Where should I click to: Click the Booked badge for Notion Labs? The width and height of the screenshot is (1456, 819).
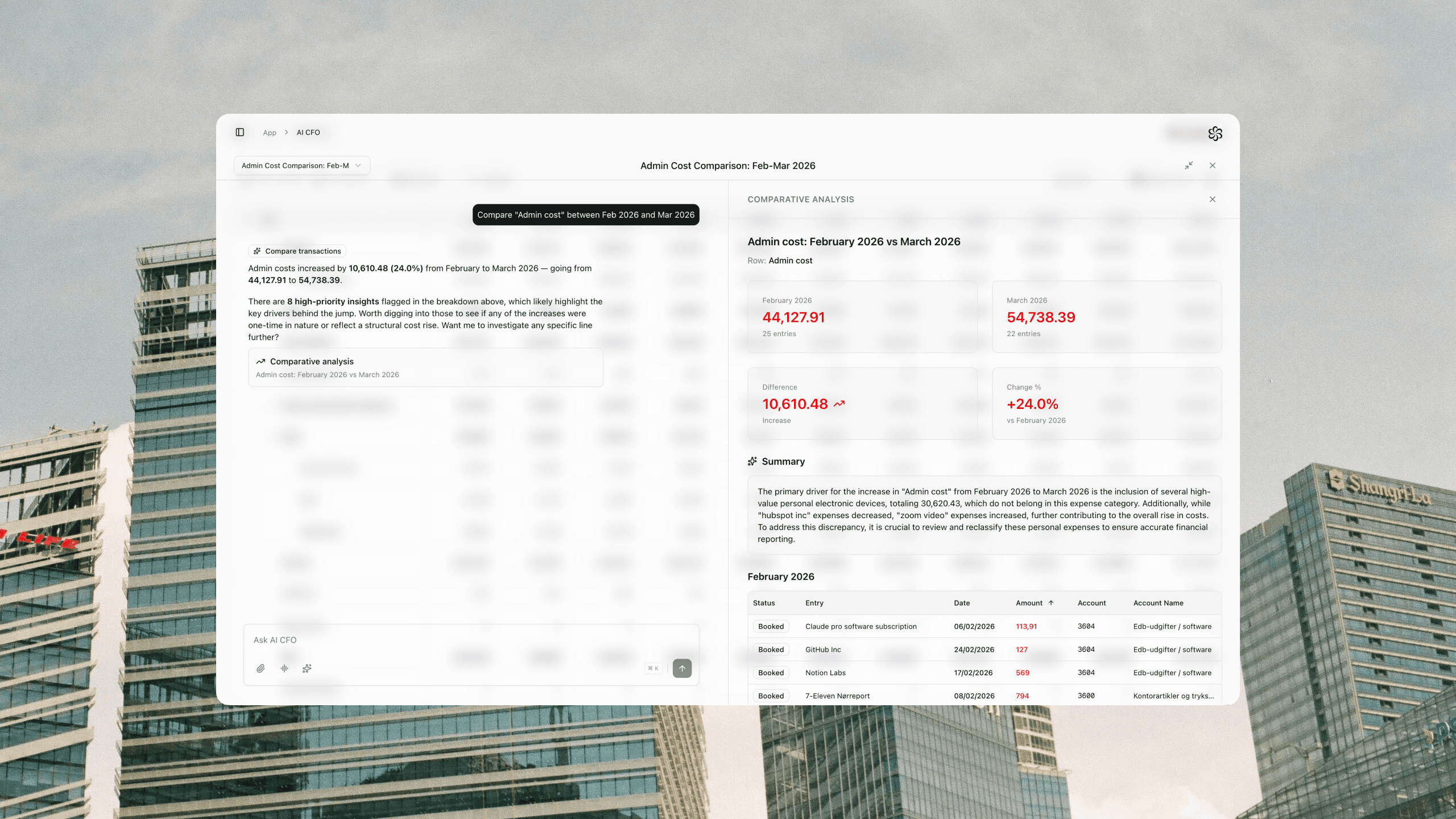click(771, 672)
